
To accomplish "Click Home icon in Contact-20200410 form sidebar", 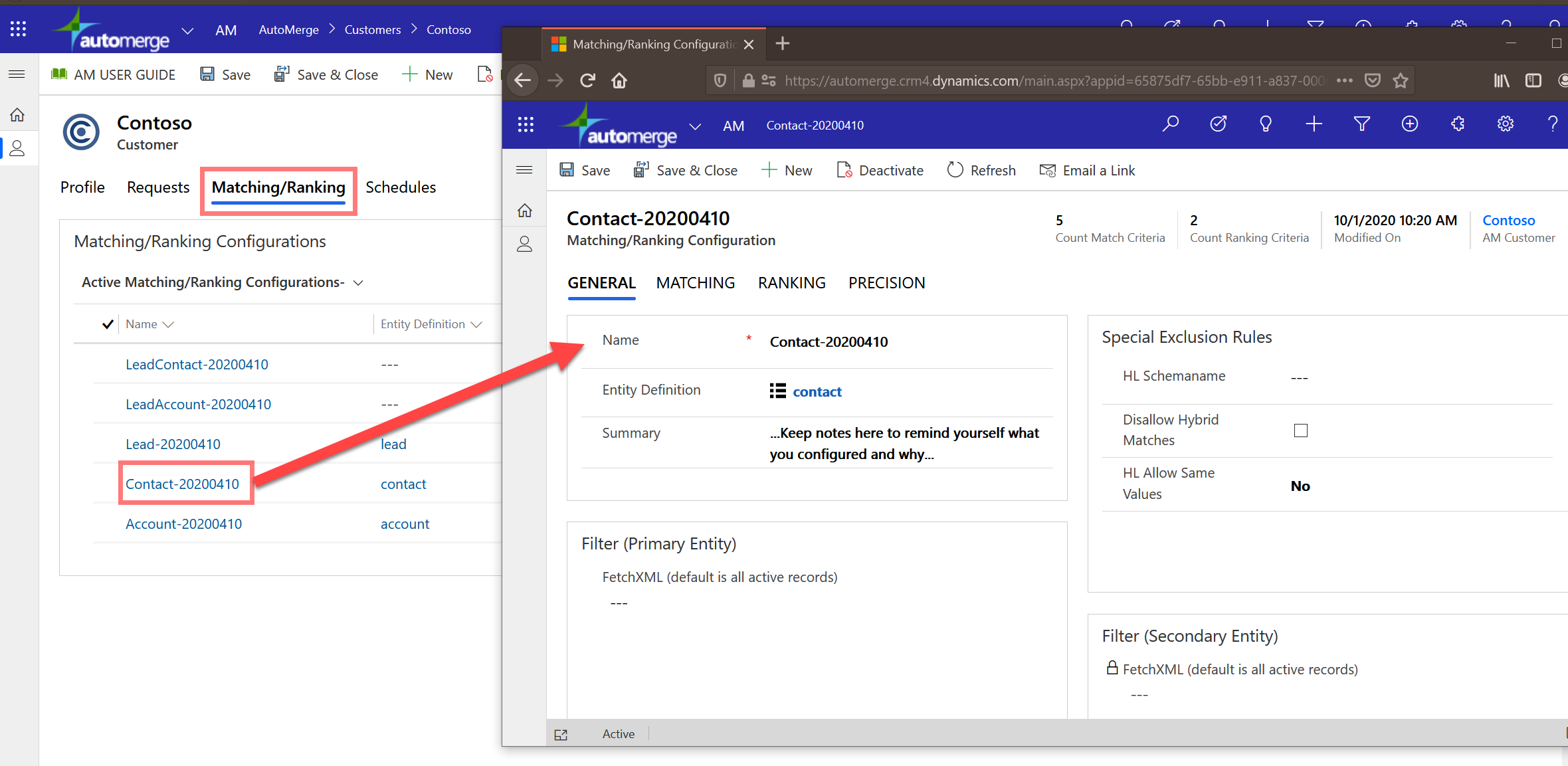I will [x=525, y=211].
